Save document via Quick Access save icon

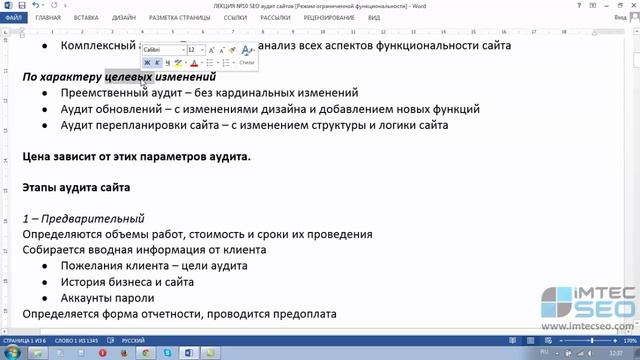tap(22, 6)
